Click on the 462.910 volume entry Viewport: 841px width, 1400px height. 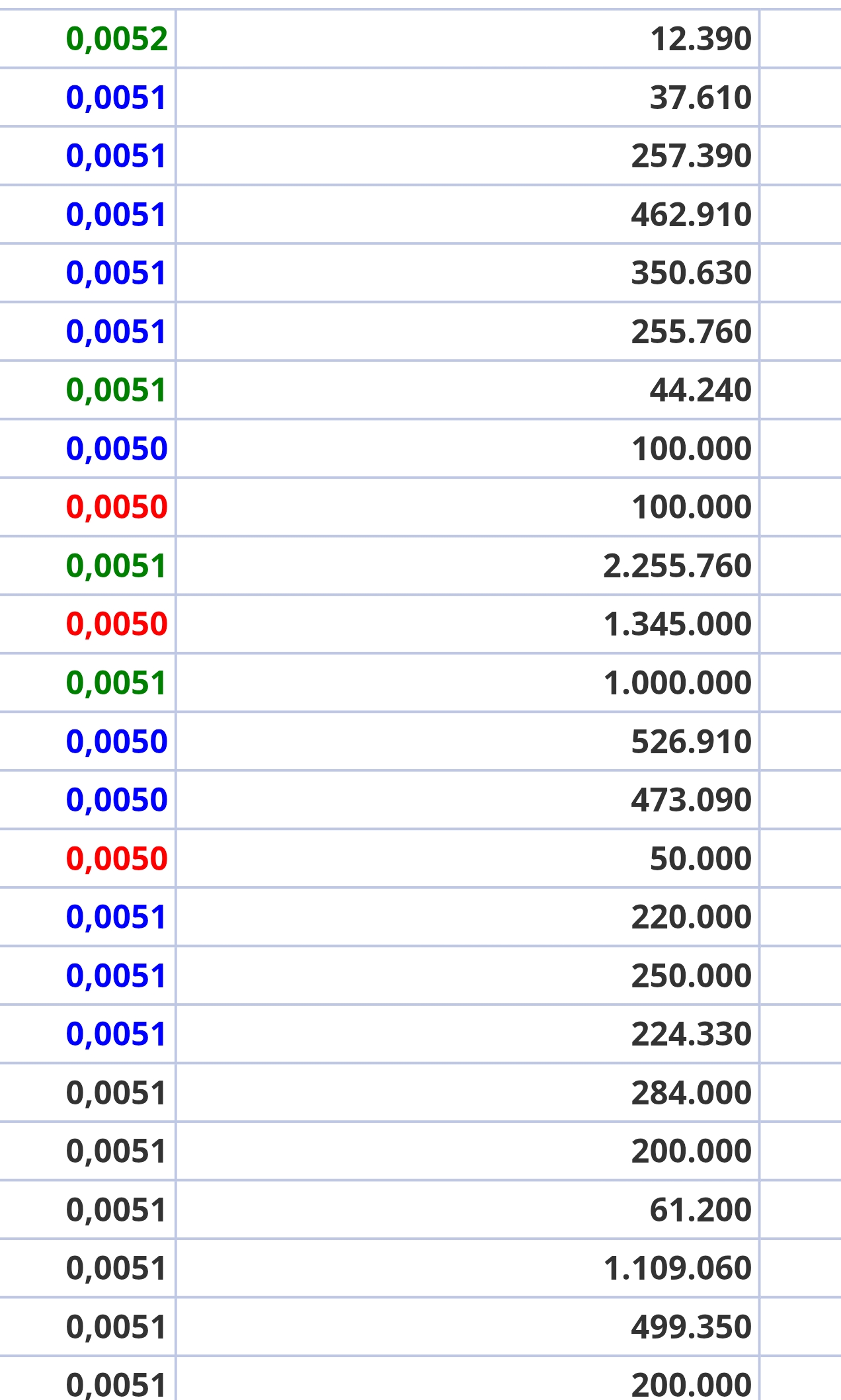click(691, 215)
